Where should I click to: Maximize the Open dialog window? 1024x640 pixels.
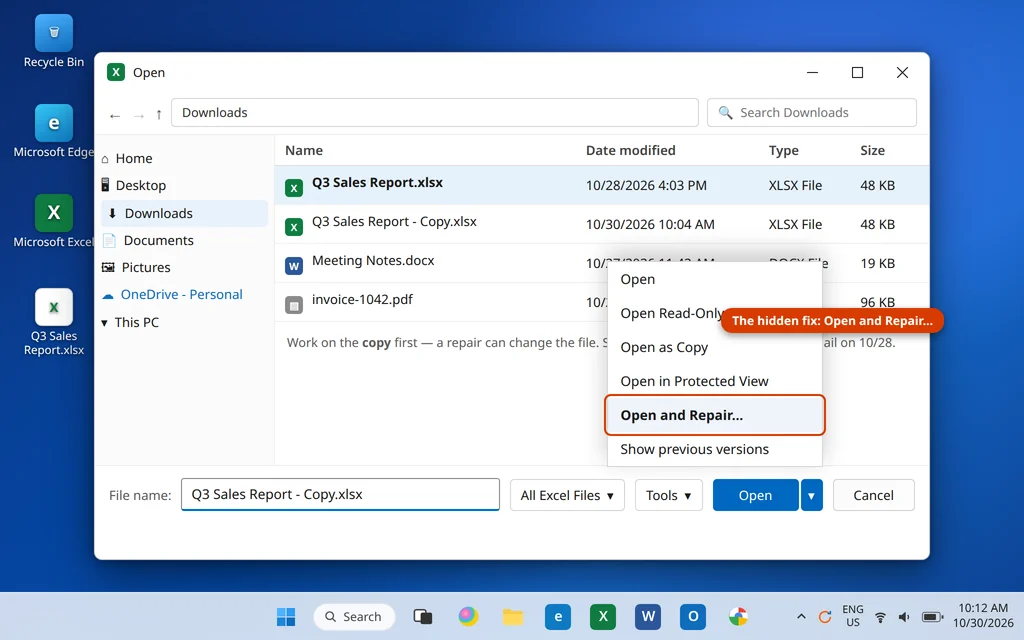857,72
